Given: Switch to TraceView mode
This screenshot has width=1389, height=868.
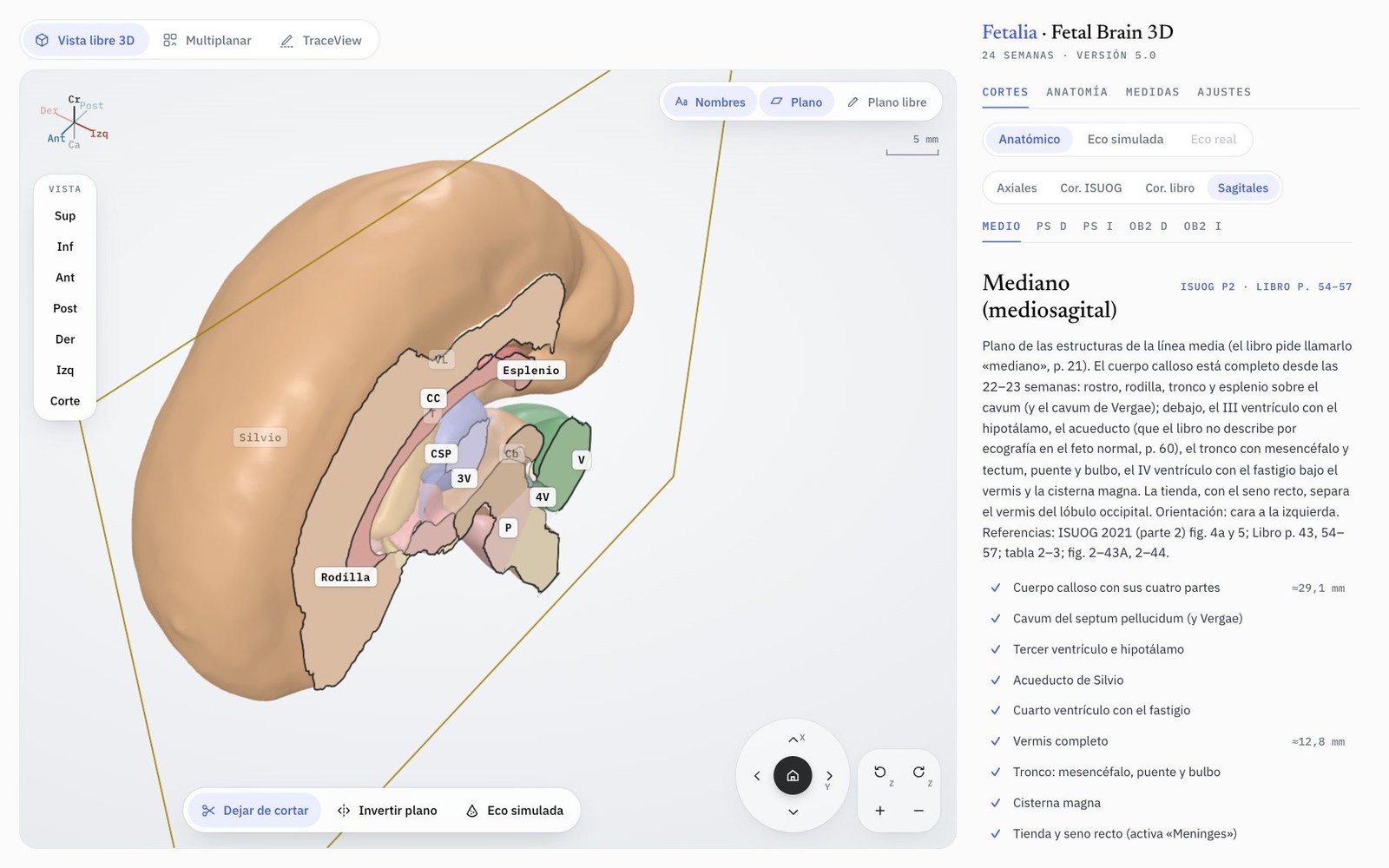Looking at the screenshot, I should (321, 41).
